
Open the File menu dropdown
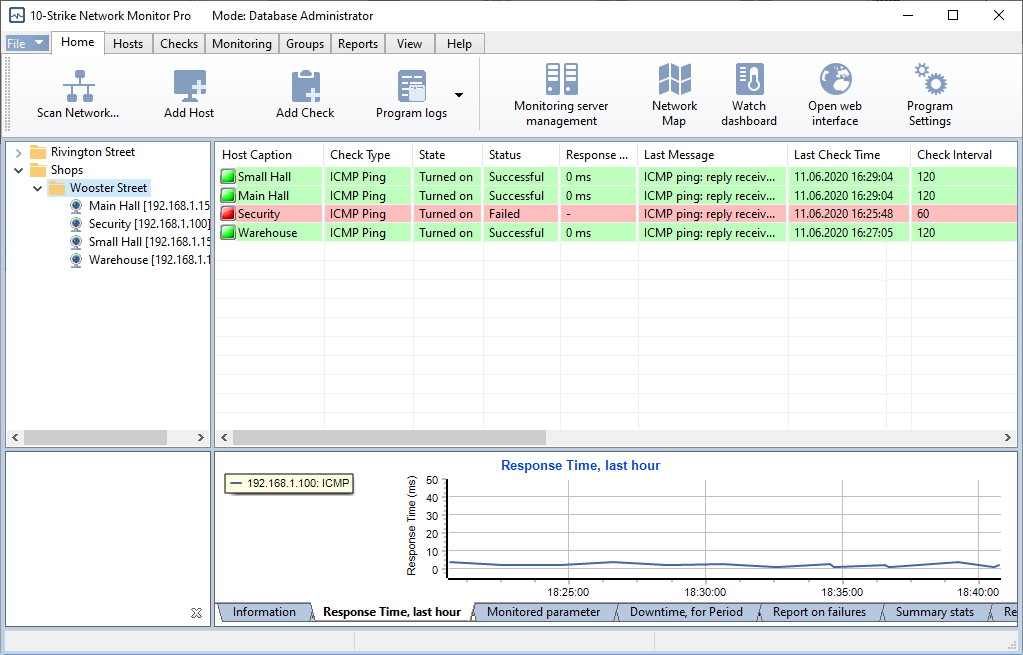[x=27, y=43]
